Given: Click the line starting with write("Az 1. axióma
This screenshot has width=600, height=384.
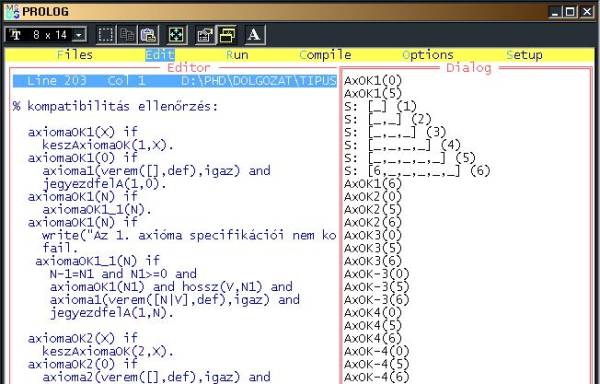Looking at the screenshot, I should coord(189,235).
